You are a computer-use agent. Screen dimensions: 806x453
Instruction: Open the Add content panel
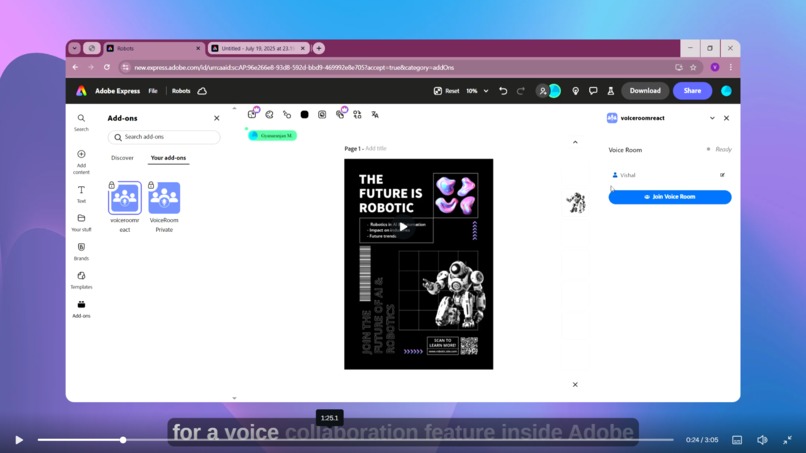81,162
